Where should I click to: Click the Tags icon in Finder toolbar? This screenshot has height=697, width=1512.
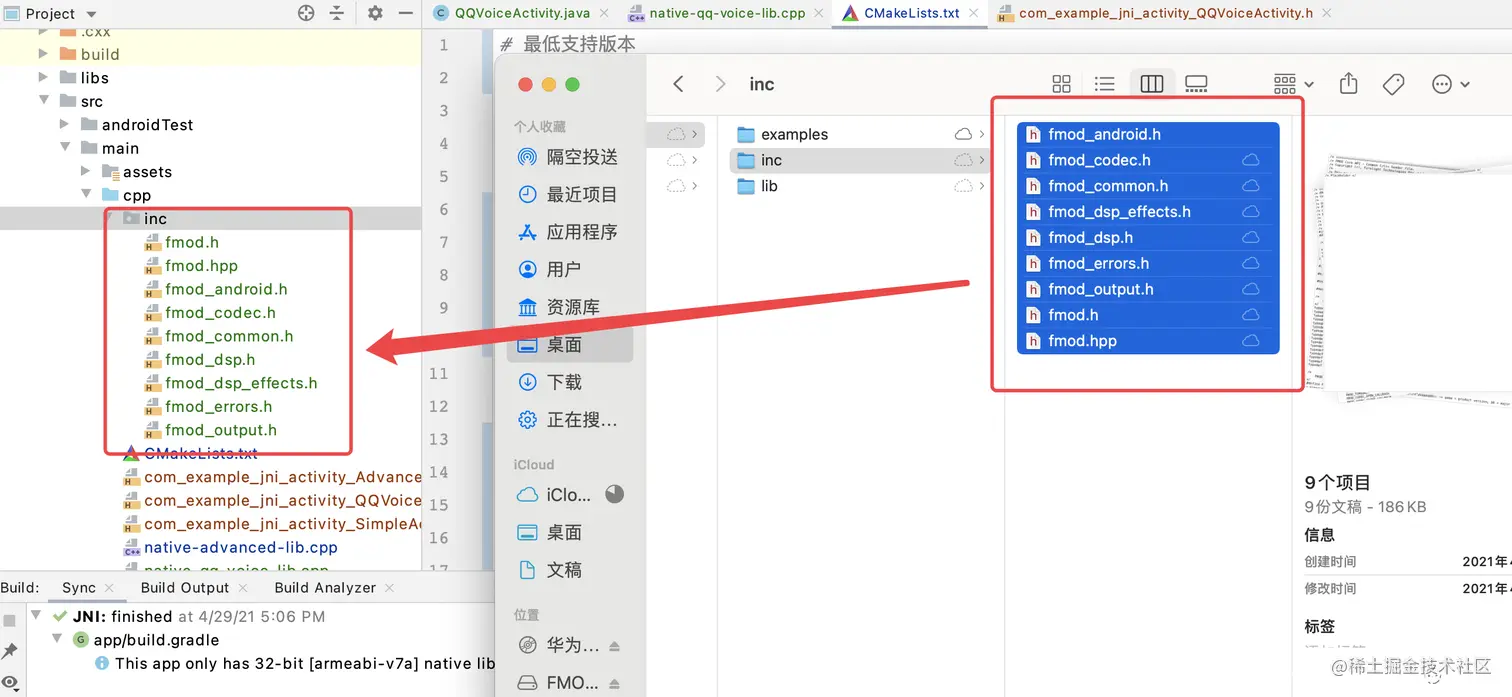pos(1393,84)
